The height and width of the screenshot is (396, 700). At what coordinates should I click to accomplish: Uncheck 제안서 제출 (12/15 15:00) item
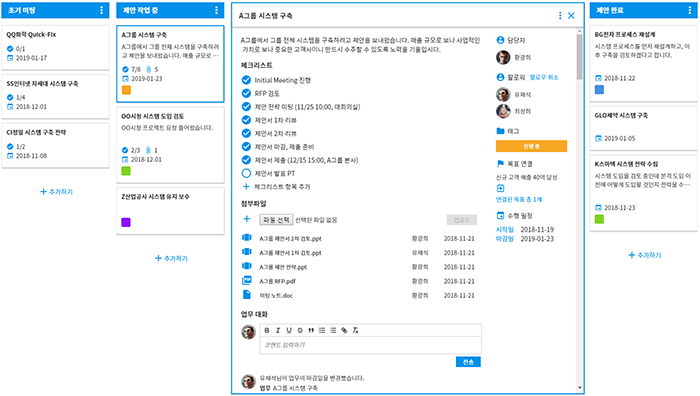point(246,160)
